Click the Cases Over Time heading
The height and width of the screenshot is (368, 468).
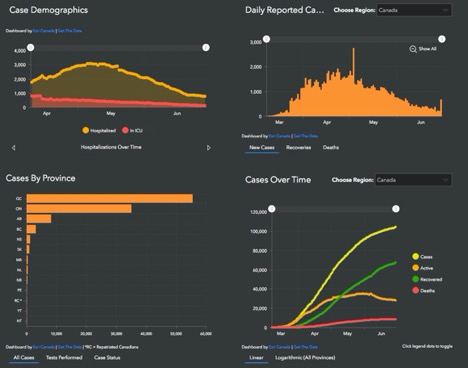point(278,180)
